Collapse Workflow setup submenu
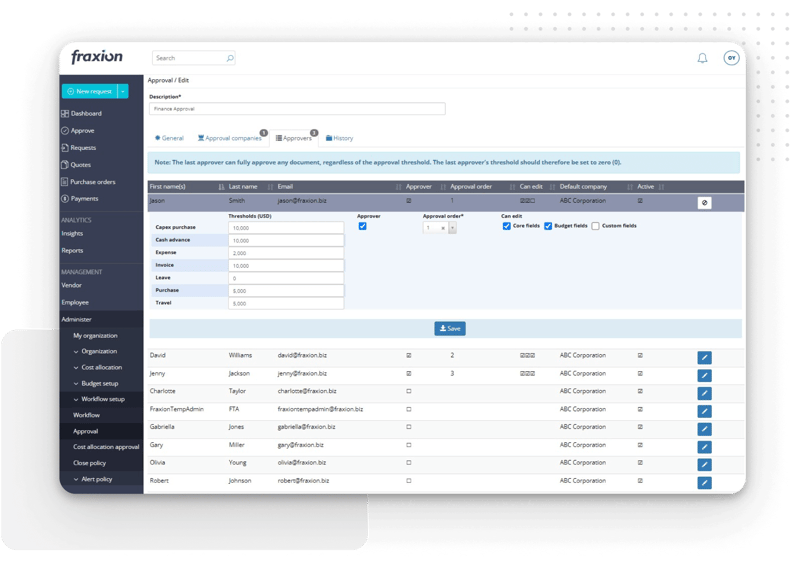The image size is (805, 570). (99, 400)
